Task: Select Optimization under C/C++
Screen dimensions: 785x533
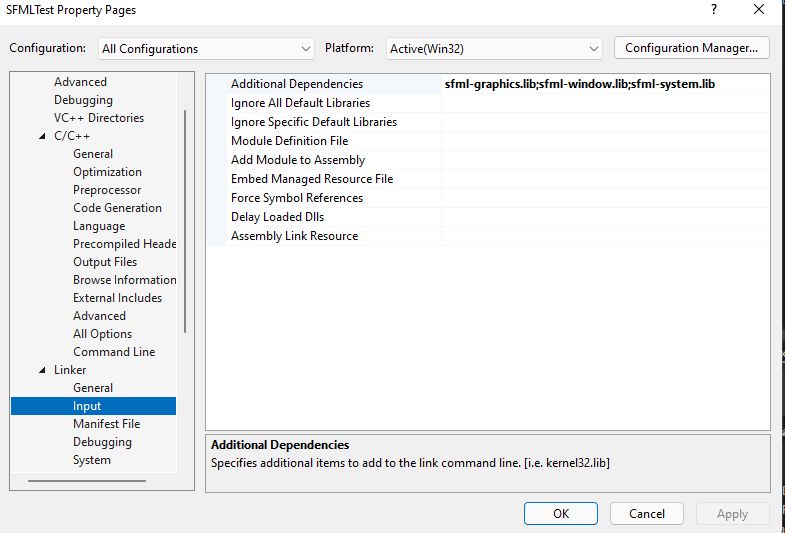Action: (x=107, y=172)
